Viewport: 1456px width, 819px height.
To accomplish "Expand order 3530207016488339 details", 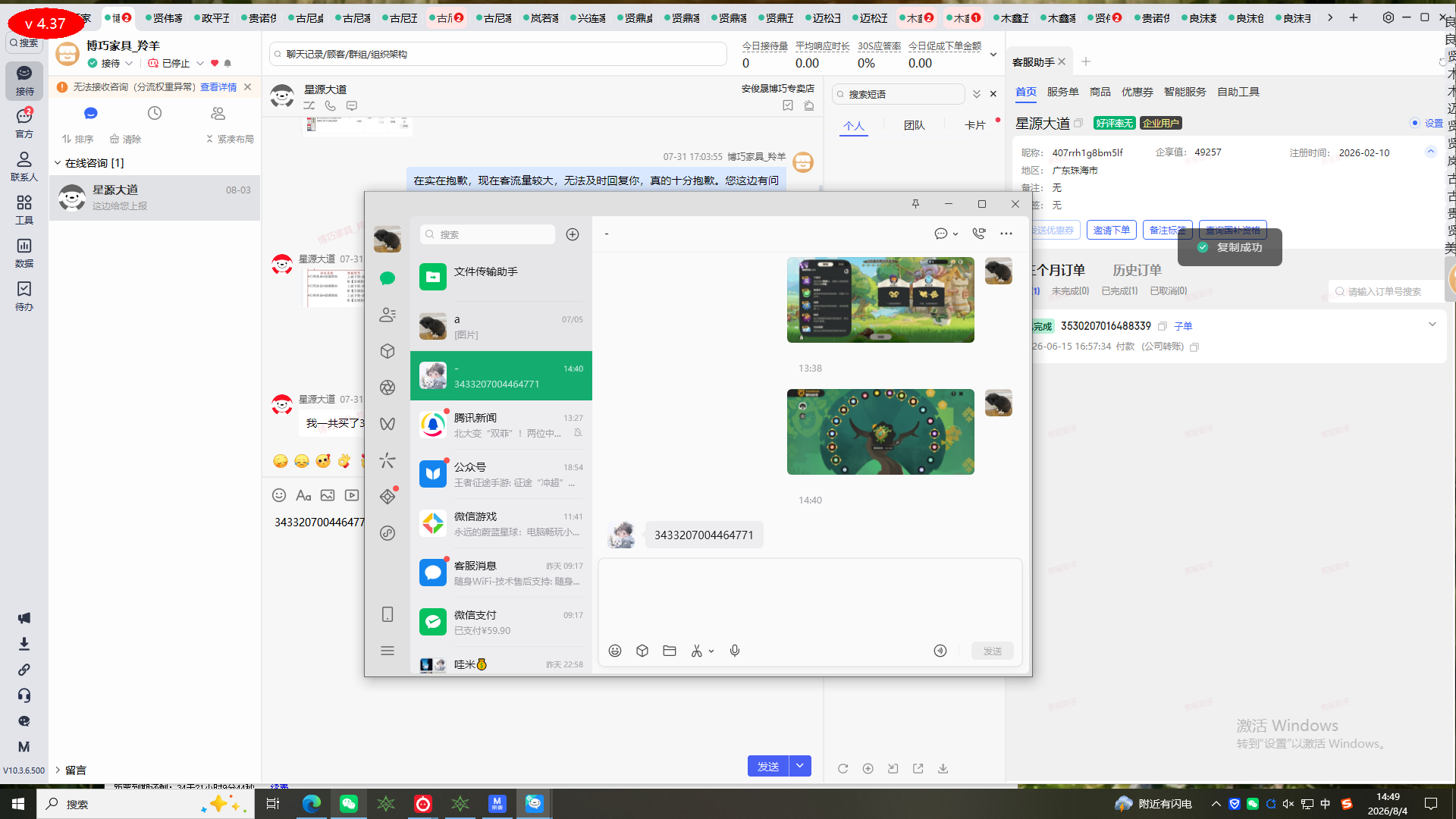I will [x=1432, y=325].
